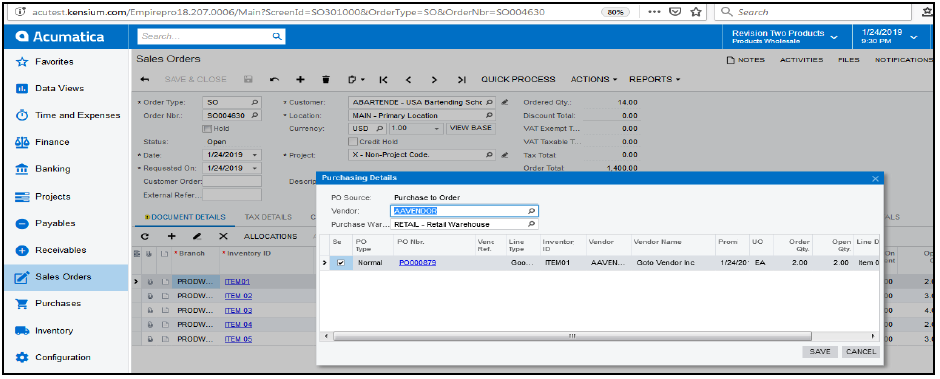Viewport: 940px width, 379px height.
Task: Switch to the TAX DETAILS tab
Action: (268, 217)
